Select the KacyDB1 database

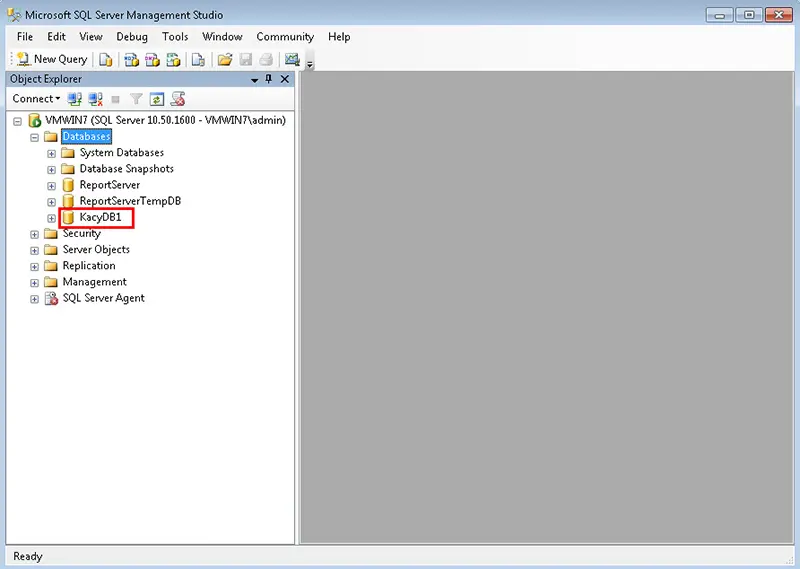(101, 217)
